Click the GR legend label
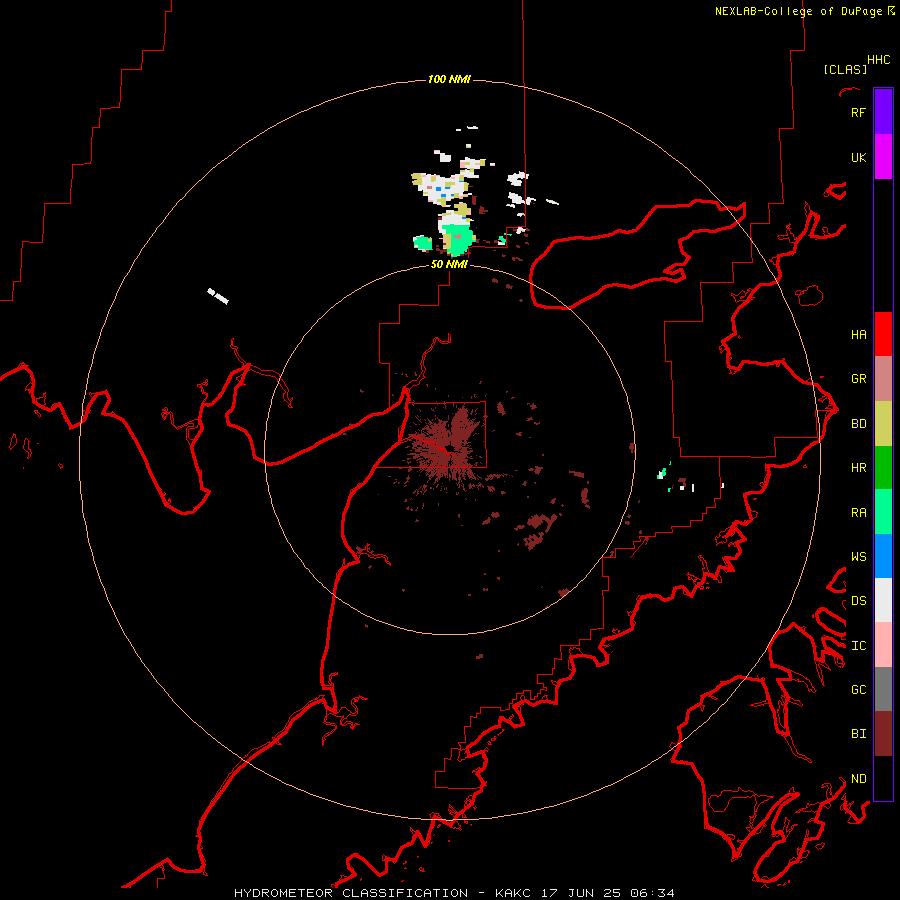This screenshot has height=900, width=900. pos(859,378)
